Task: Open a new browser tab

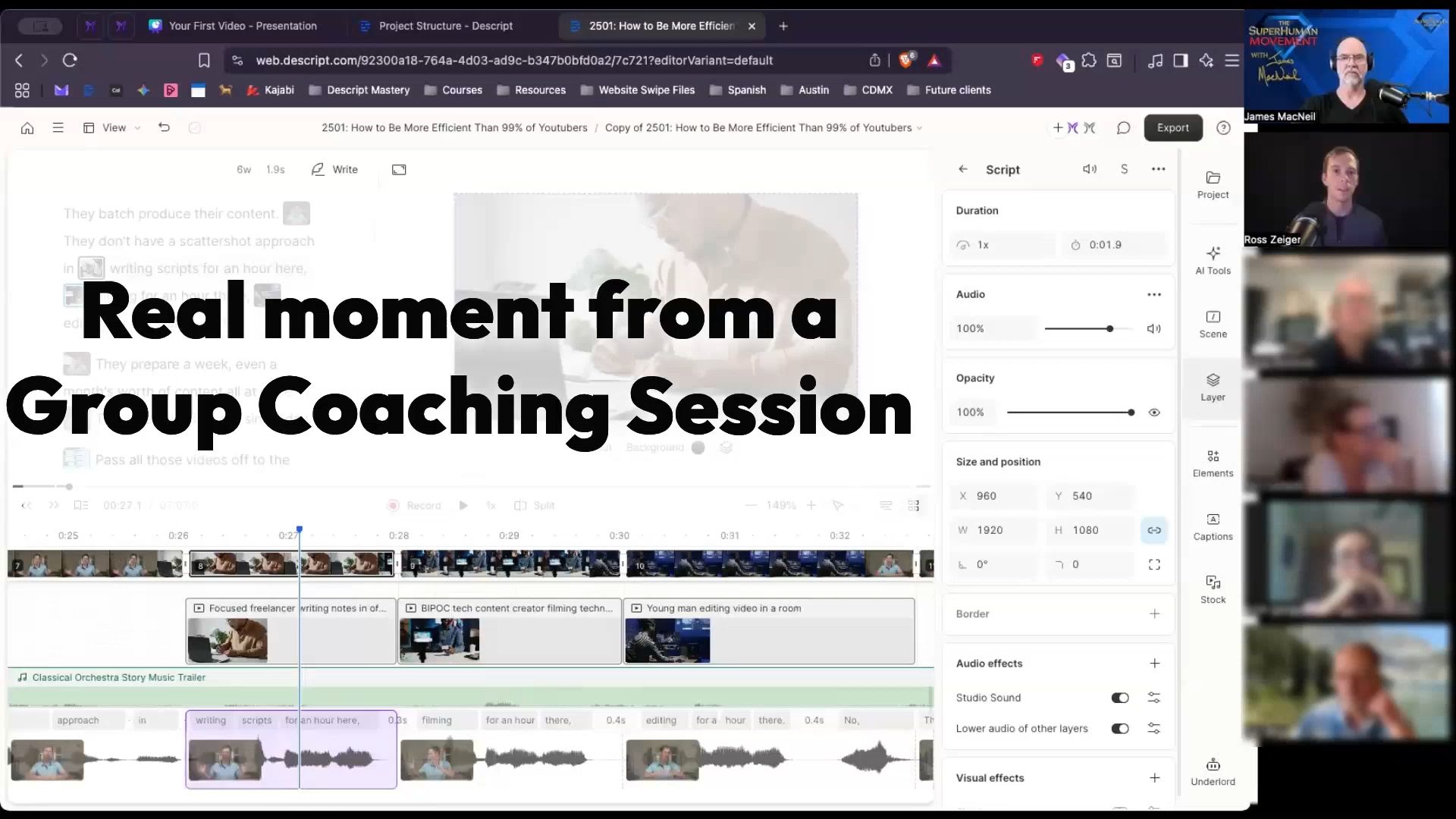Action: [x=783, y=26]
